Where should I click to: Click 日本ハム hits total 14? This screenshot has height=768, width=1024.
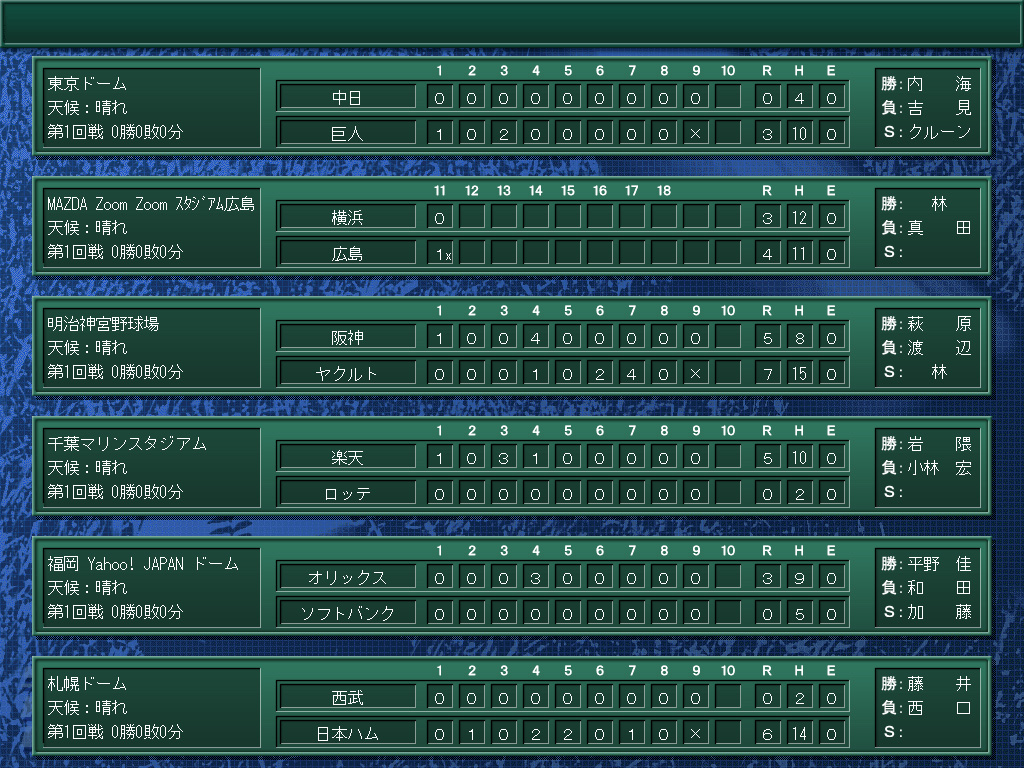coord(799,734)
